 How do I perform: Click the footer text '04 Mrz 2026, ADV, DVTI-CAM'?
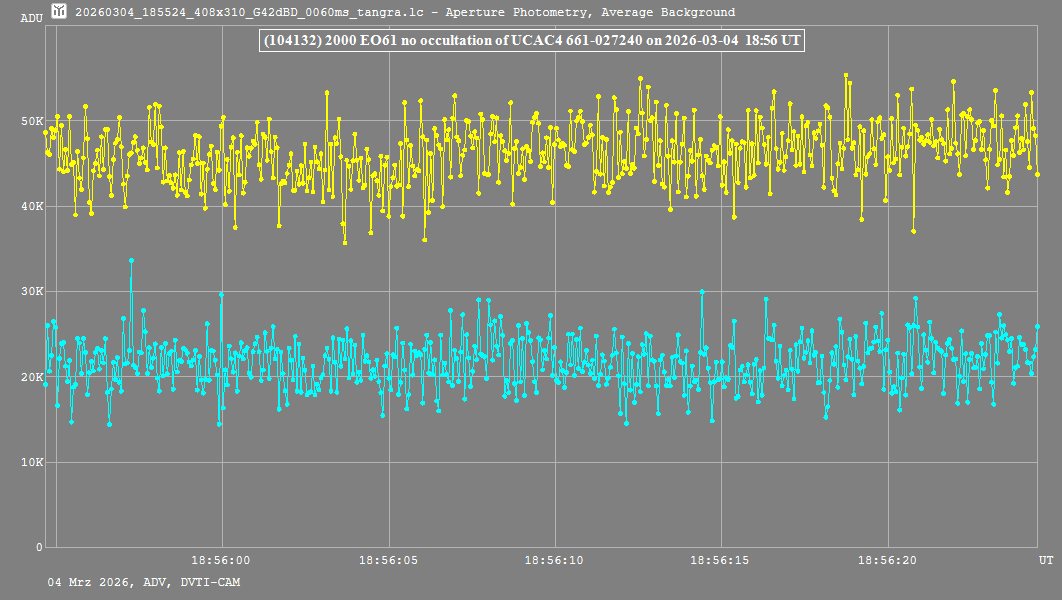tap(143, 582)
